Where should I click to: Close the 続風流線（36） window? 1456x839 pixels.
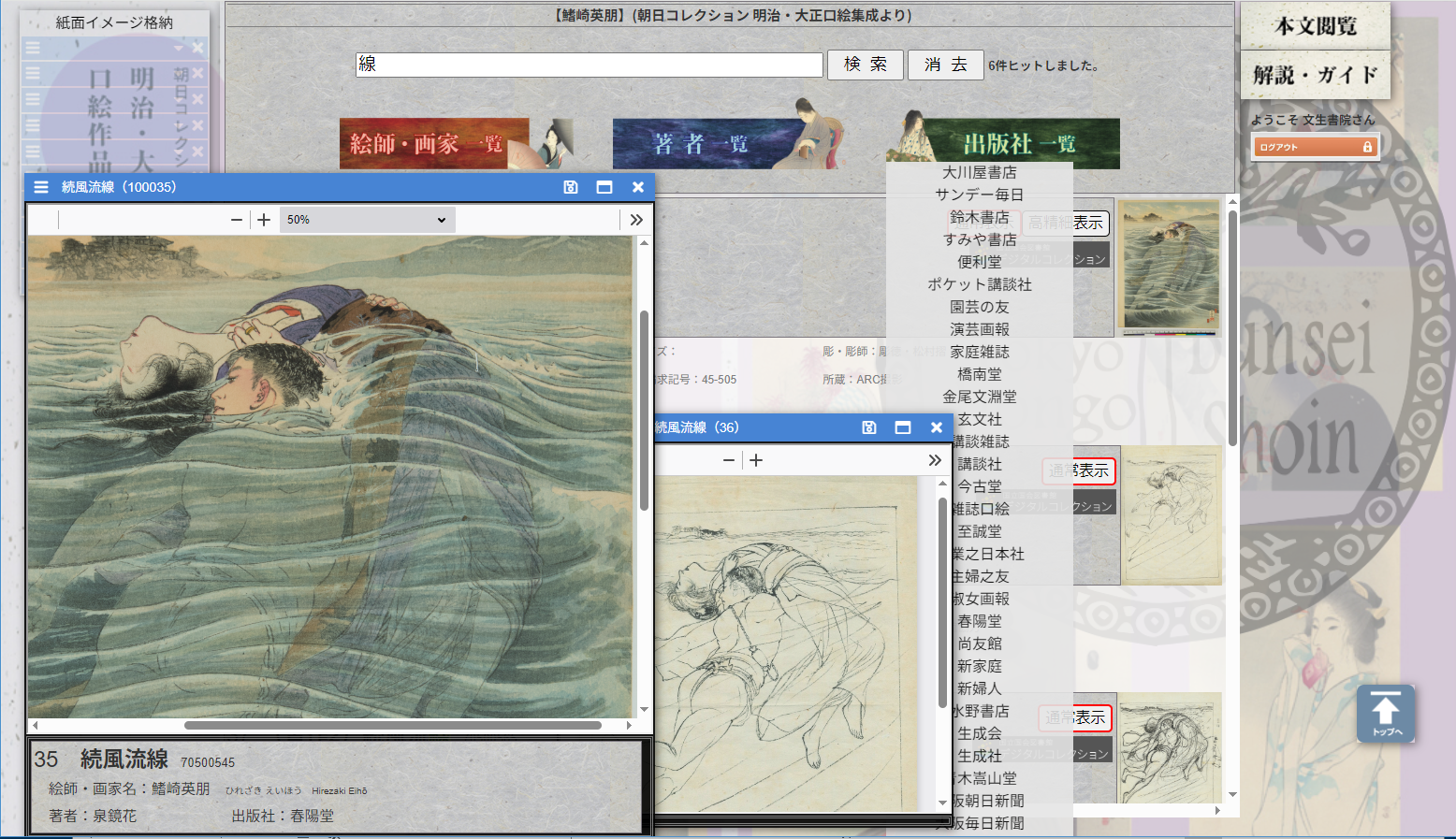(937, 427)
